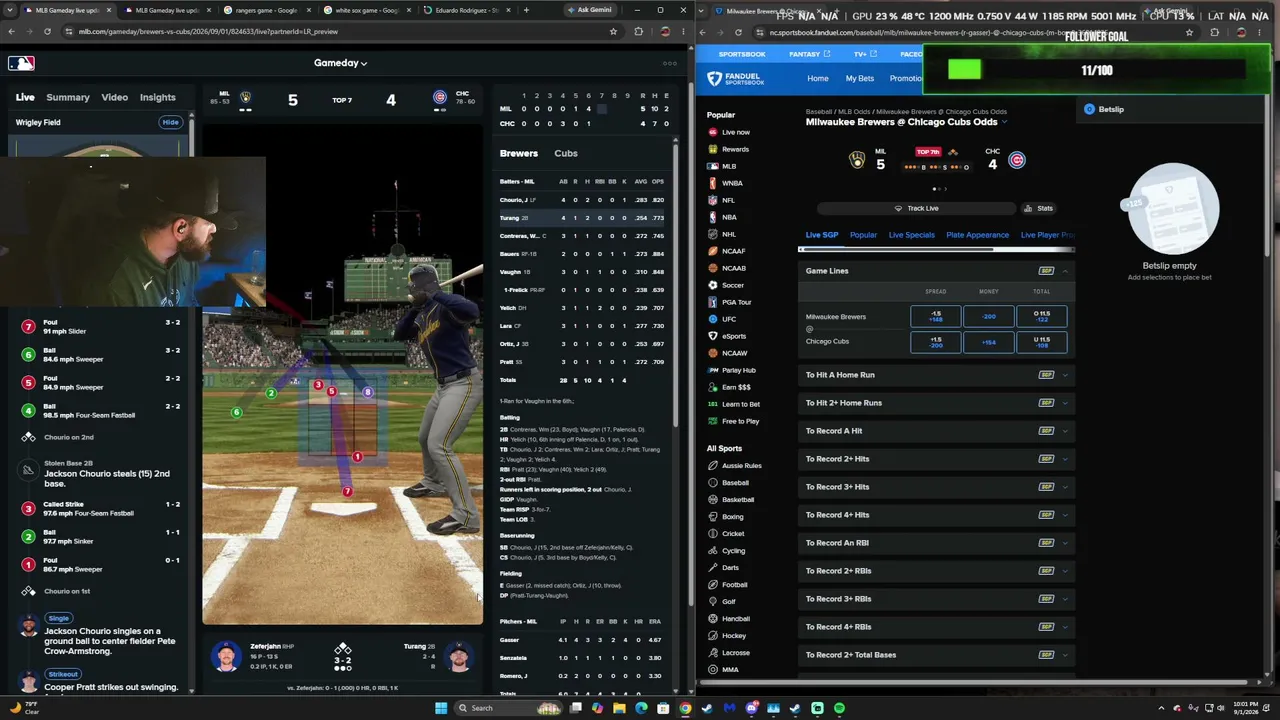
Task: Open NFL in FanDuel sidebar
Action: (728, 200)
